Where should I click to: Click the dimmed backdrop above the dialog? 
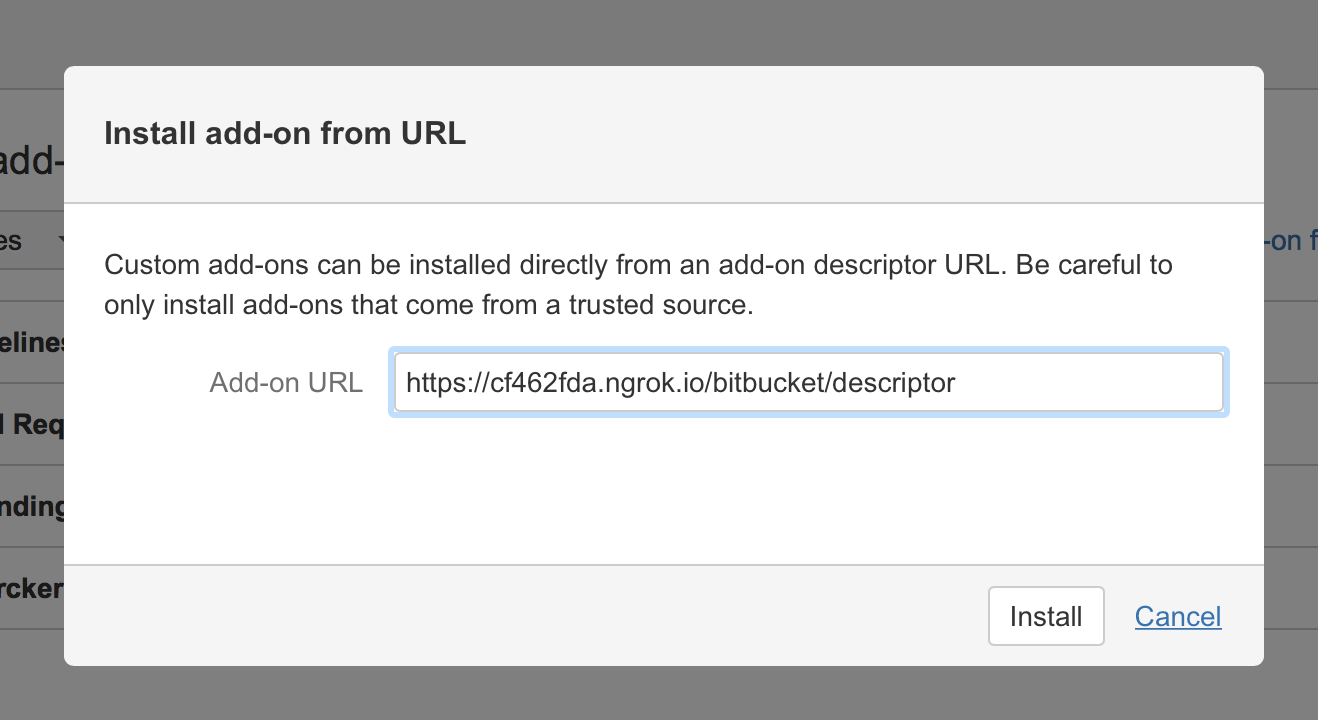[x=660, y=32]
